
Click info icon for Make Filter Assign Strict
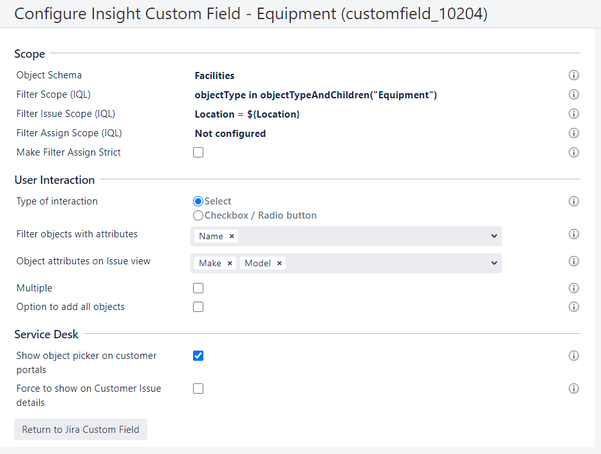tap(574, 153)
